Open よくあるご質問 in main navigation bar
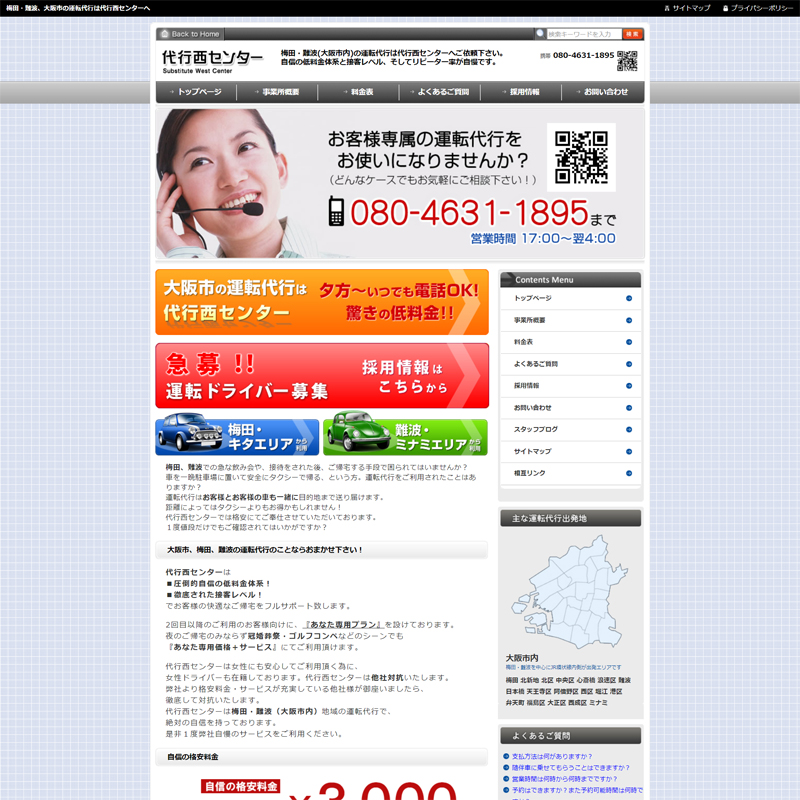Viewport: 800px width, 800px height. [439, 92]
